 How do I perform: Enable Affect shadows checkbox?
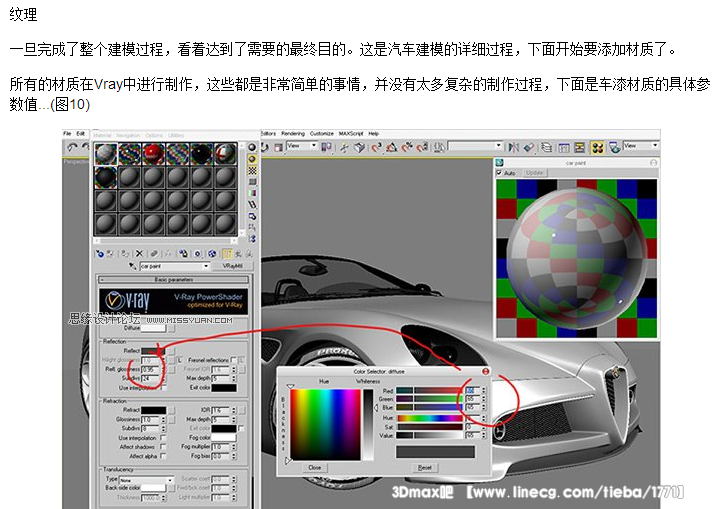163,447
